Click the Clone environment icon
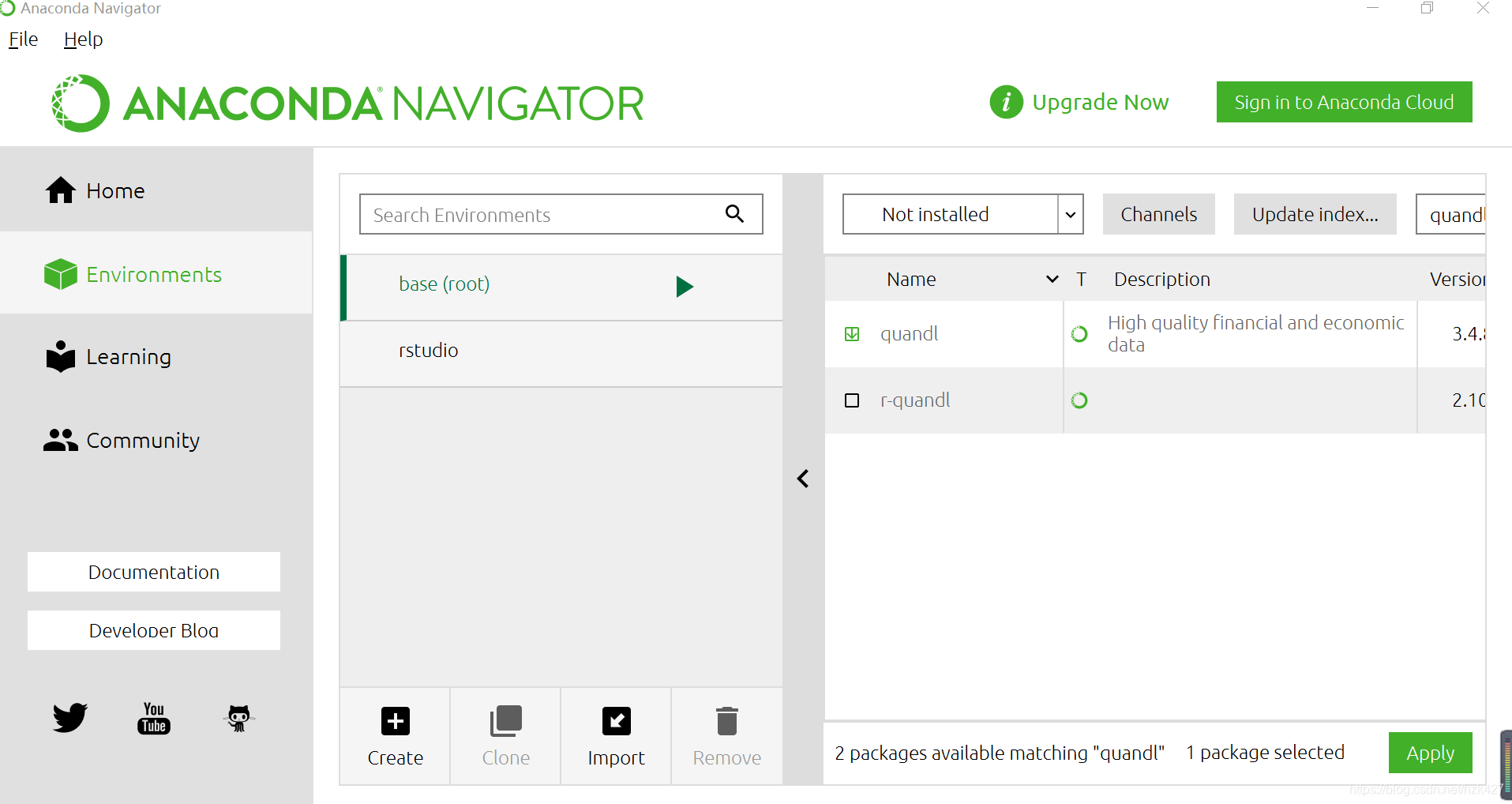The width and height of the screenshot is (1512, 804). click(505, 721)
